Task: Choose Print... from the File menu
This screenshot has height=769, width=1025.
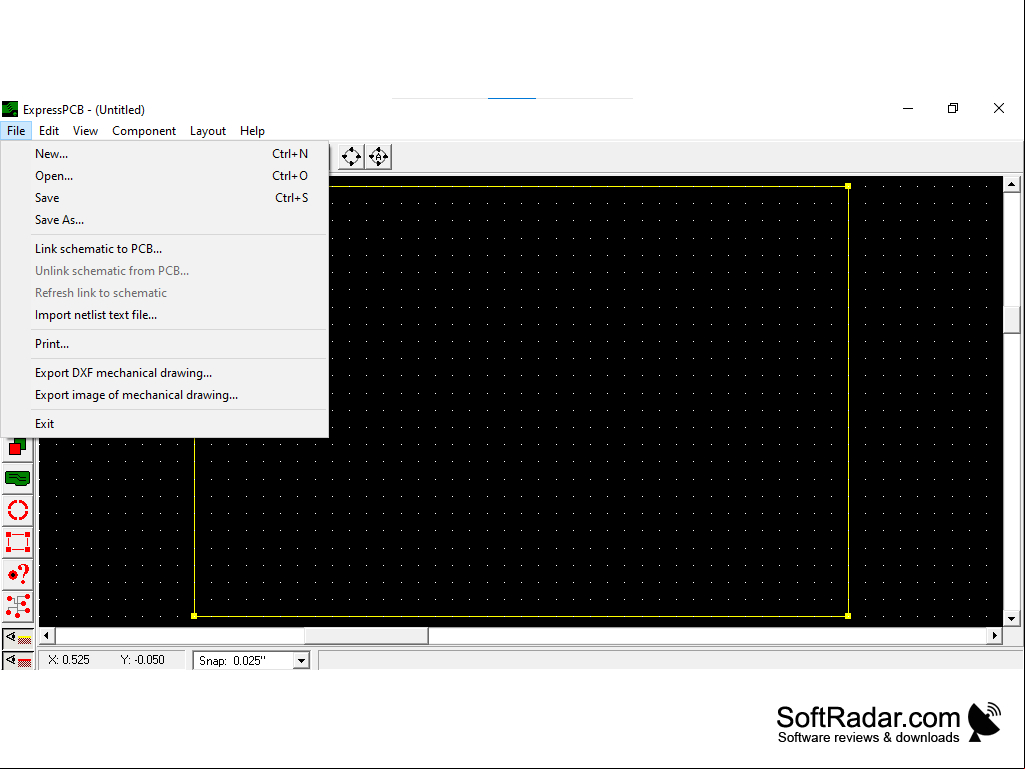Action: point(165,343)
